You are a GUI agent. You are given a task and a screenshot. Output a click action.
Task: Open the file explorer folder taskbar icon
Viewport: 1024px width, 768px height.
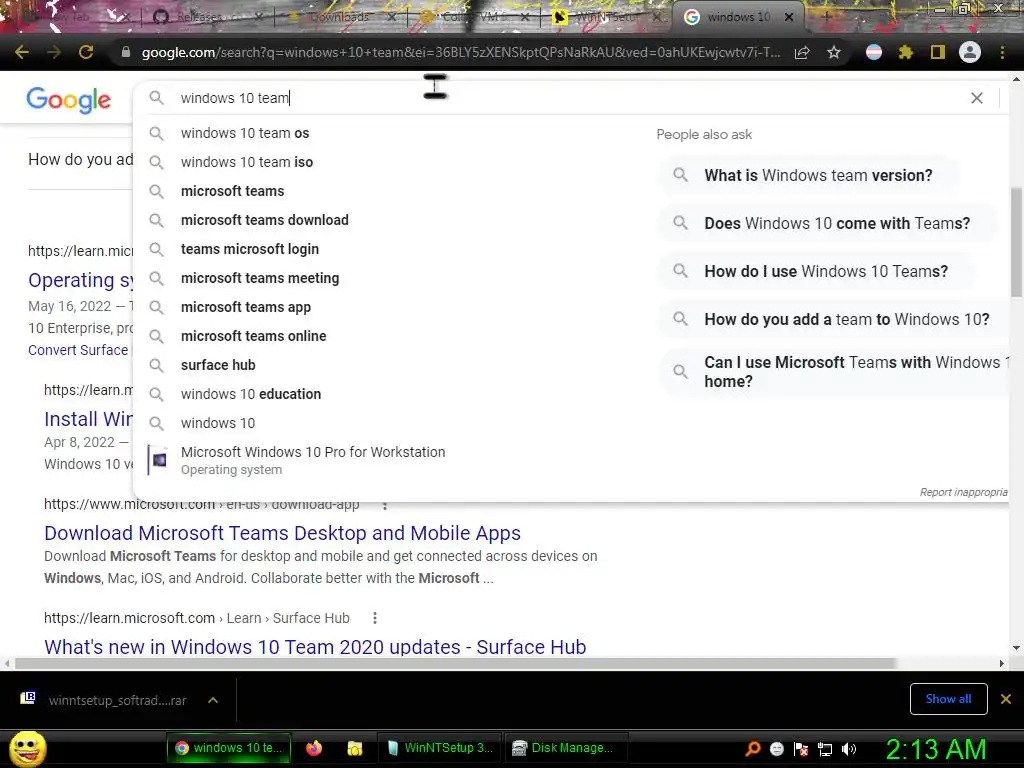tap(355, 748)
